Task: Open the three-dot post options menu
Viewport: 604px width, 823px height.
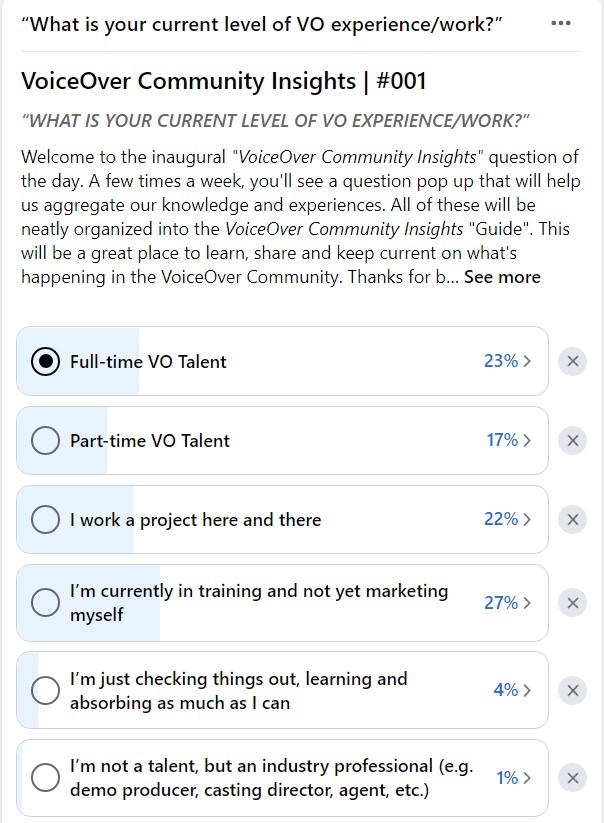Action: click(560, 23)
